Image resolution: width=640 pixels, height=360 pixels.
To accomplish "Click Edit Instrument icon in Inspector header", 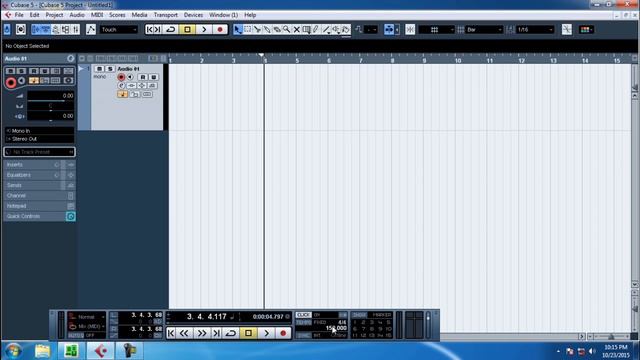I will pos(71,59).
